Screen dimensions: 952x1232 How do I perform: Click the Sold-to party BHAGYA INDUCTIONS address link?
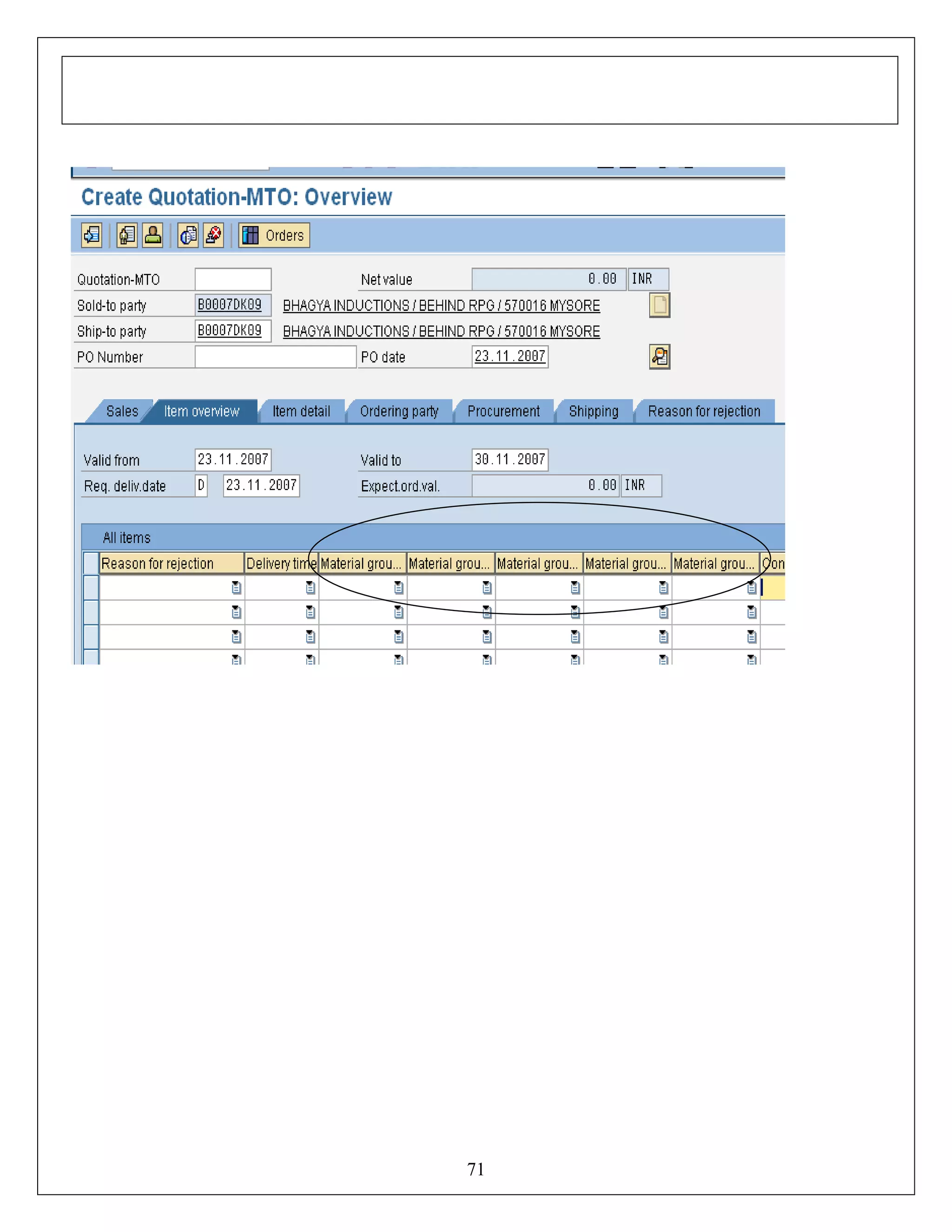(441, 305)
